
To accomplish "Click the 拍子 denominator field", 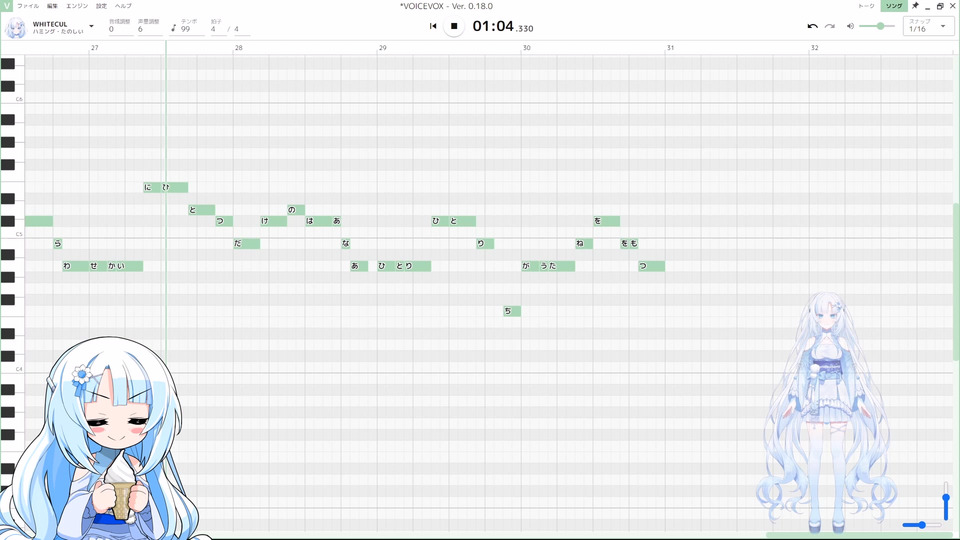I will click(241, 29).
